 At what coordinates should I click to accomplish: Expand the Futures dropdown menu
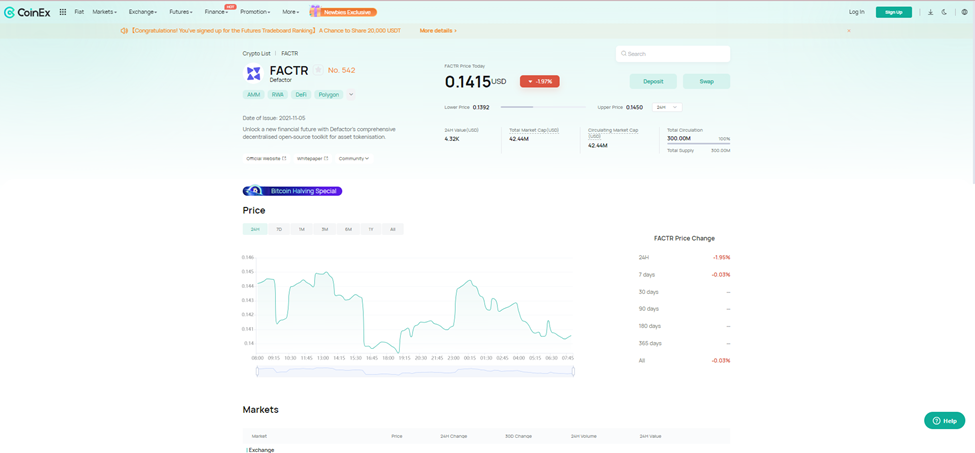click(x=181, y=12)
